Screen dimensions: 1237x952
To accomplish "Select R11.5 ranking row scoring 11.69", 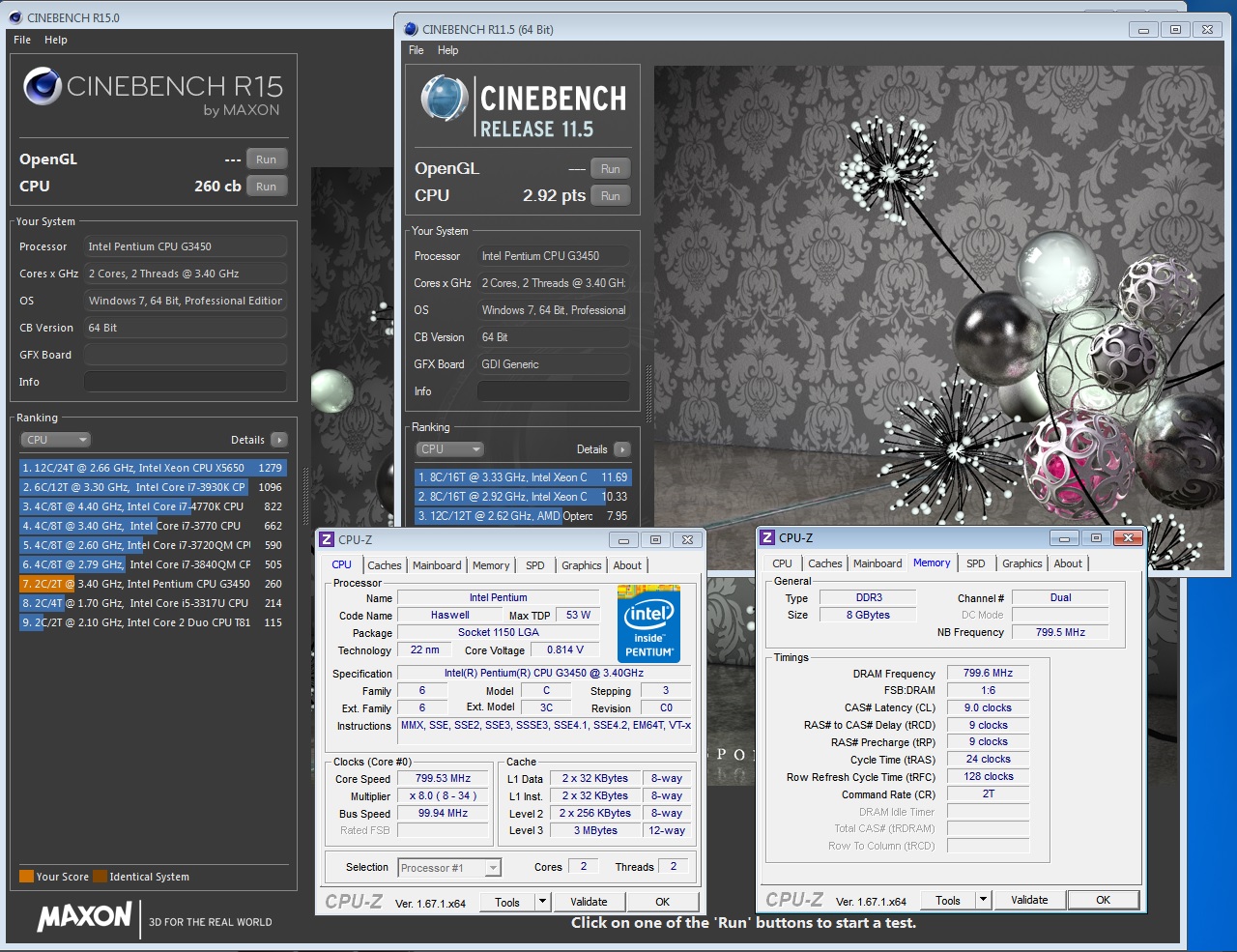I will [523, 477].
